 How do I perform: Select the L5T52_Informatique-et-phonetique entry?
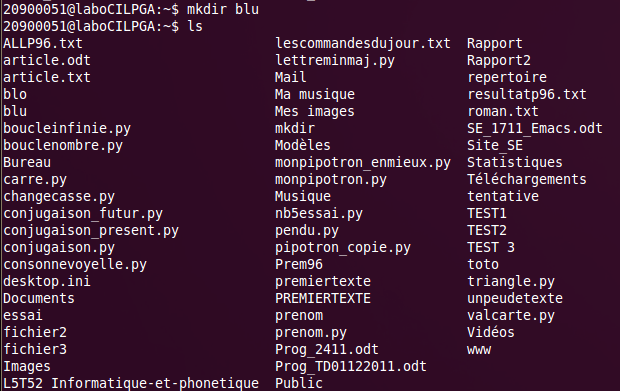click(131, 383)
